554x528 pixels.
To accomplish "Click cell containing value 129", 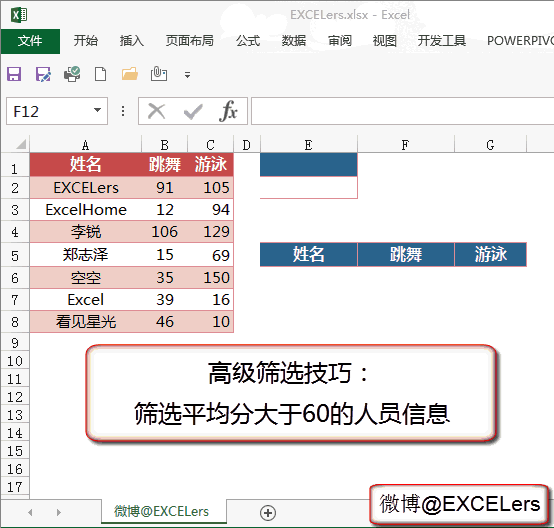I will click(211, 232).
